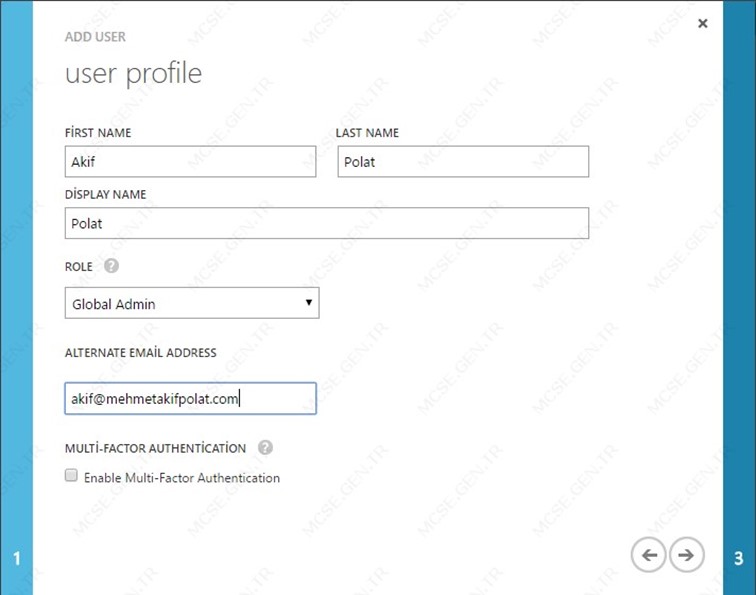This screenshot has width=756, height=595.
Task: Focus the First Name field with Akif
Action: pos(190,162)
